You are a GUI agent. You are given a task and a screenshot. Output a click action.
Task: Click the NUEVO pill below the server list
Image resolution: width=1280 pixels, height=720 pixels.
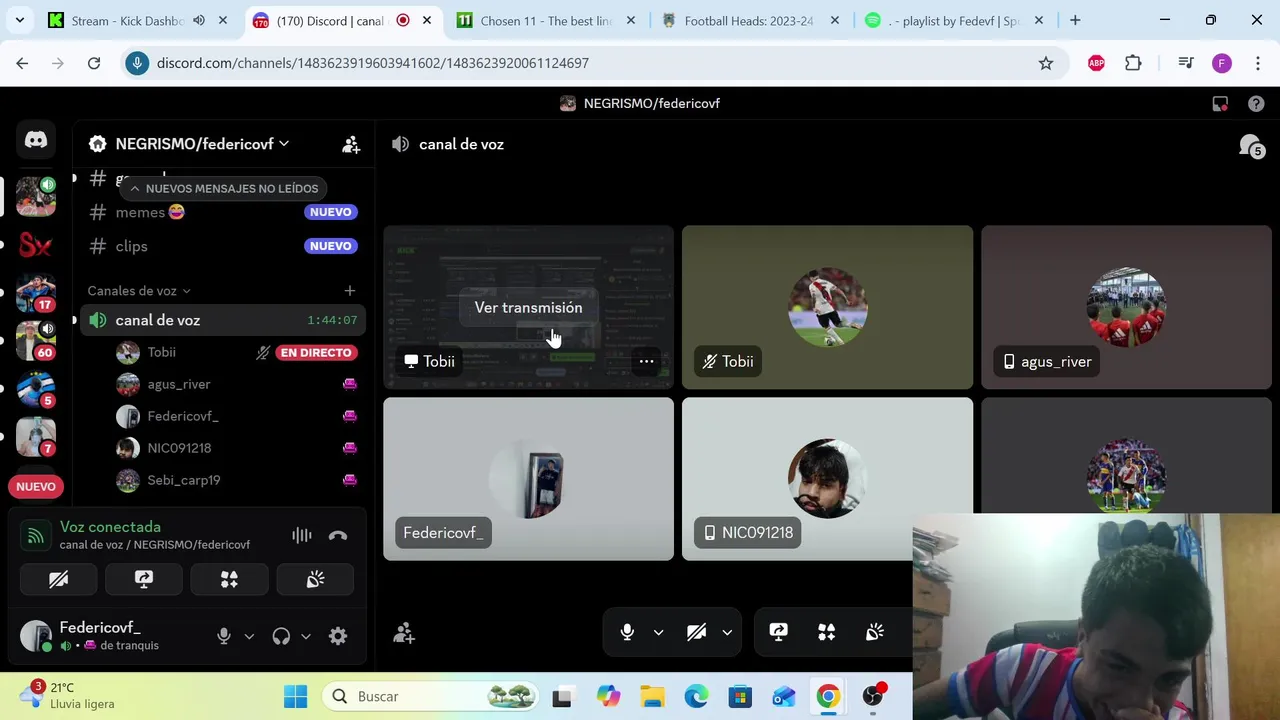click(x=36, y=486)
